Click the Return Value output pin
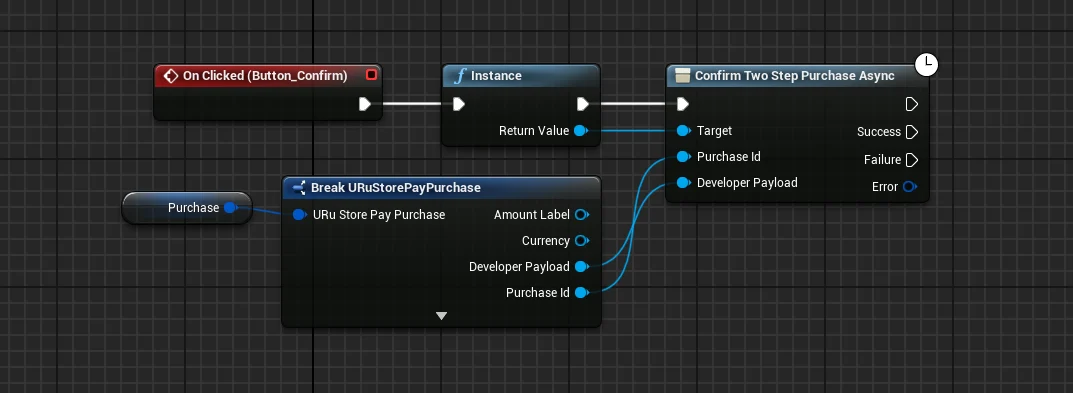 [581, 131]
